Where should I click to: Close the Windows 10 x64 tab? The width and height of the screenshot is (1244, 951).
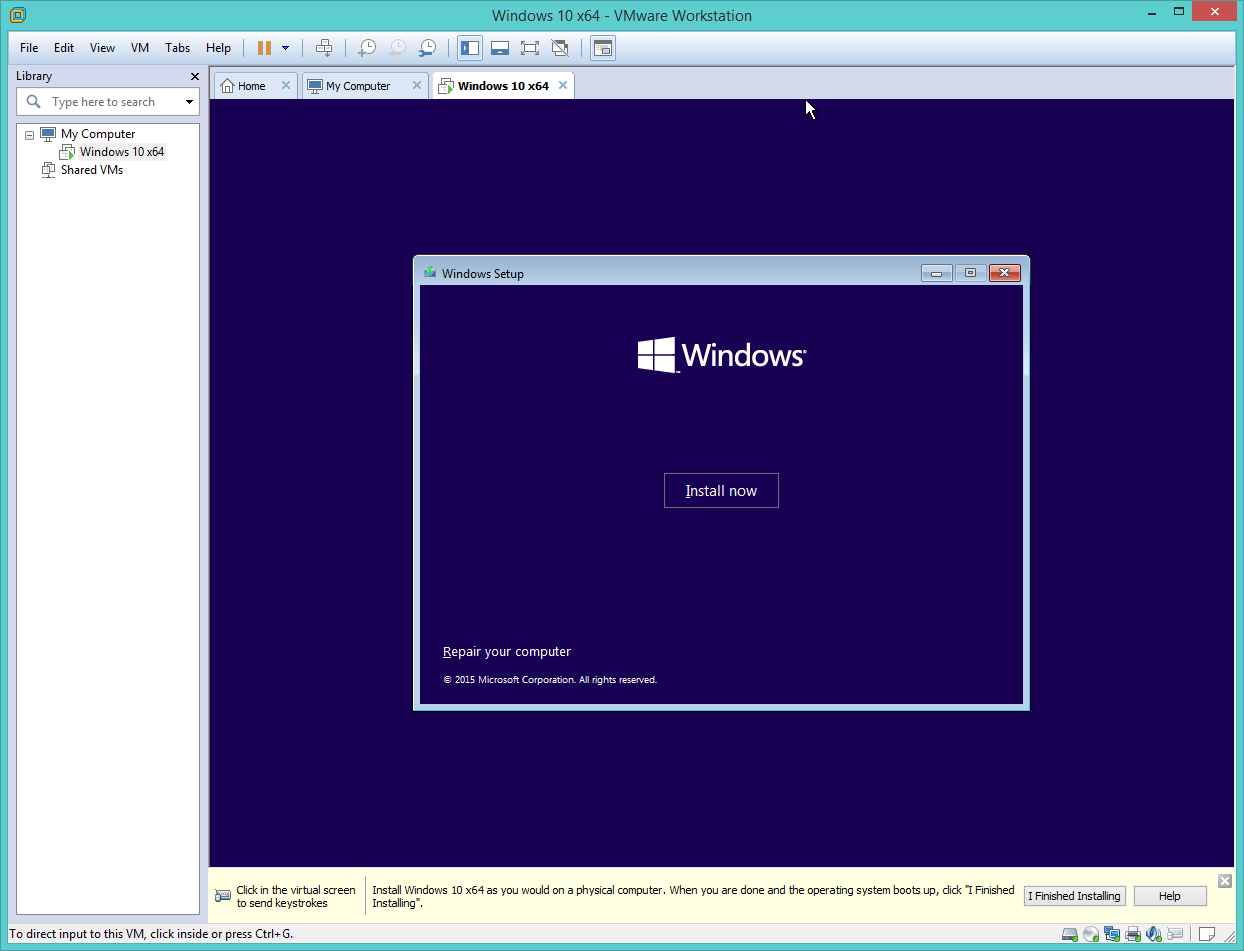coord(563,86)
